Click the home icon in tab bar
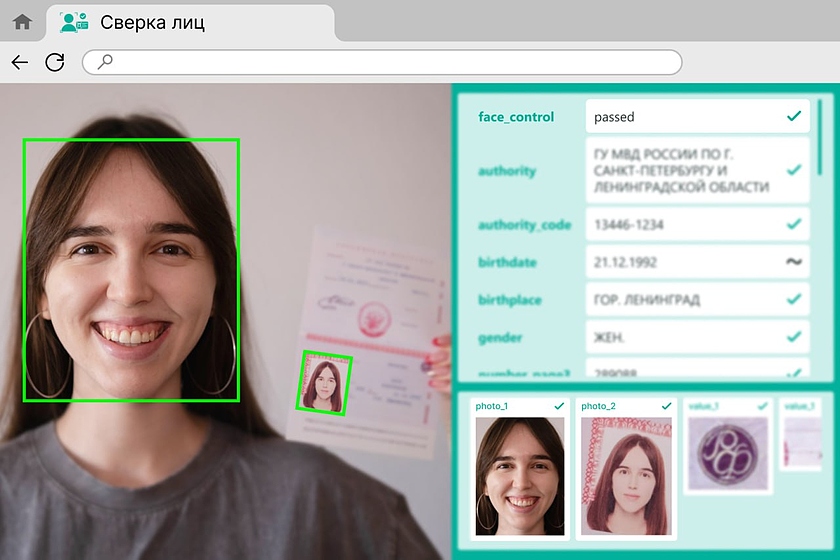The image size is (840, 560). 22,22
